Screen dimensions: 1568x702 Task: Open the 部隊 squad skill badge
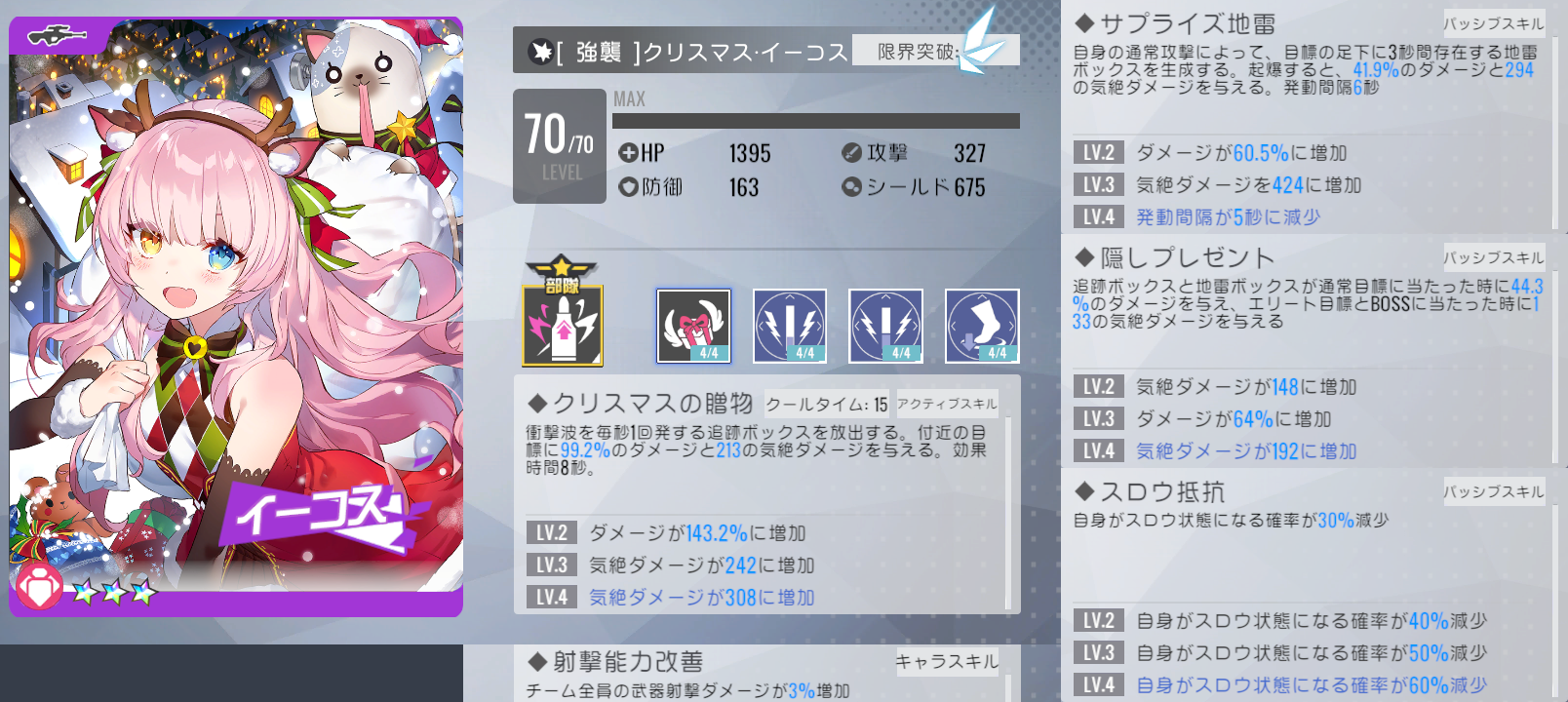point(563,311)
